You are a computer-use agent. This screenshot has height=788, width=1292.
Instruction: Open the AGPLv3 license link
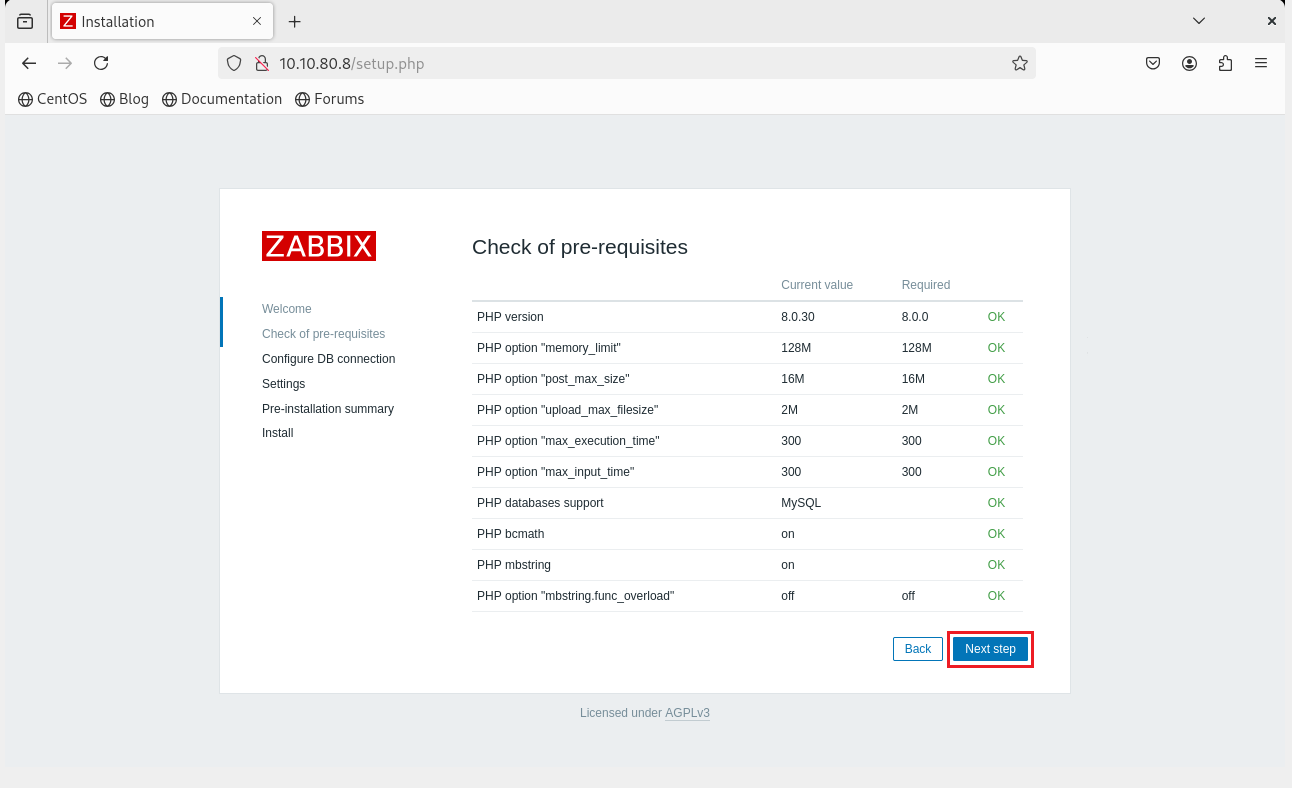687,713
